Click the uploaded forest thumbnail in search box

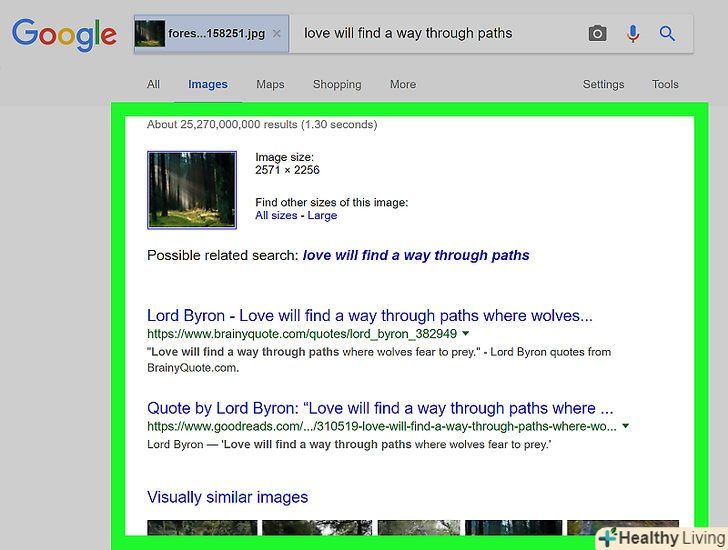[150, 33]
